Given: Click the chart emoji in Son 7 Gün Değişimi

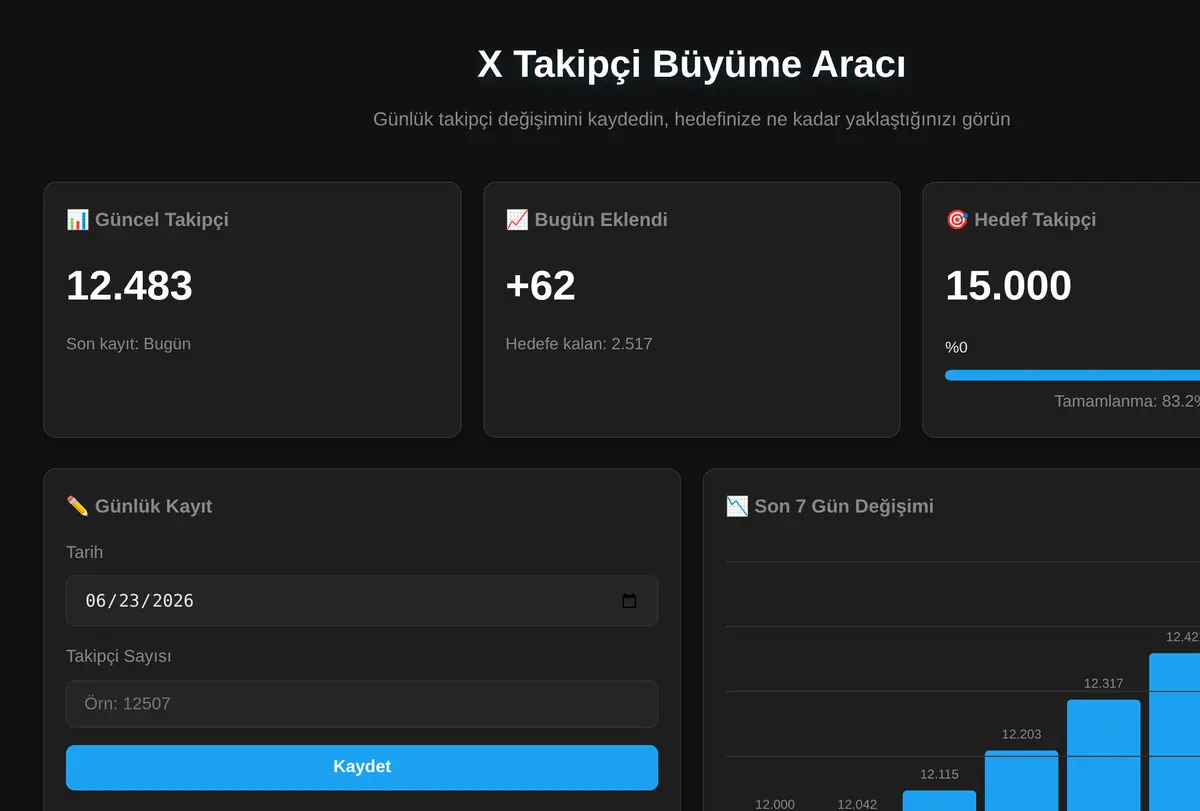Looking at the screenshot, I should (737, 506).
